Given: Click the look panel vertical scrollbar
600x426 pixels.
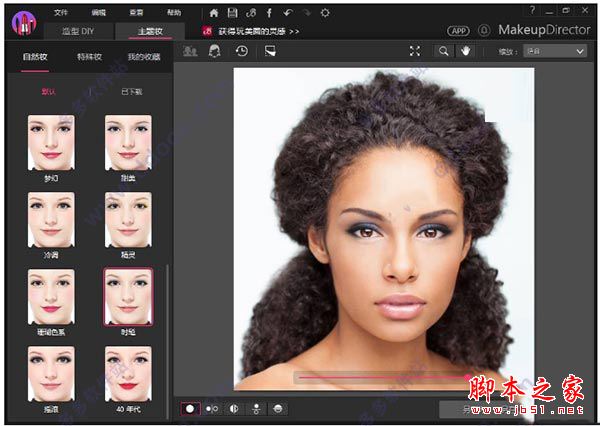Looking at the screenshot, I should click(167, 341).
